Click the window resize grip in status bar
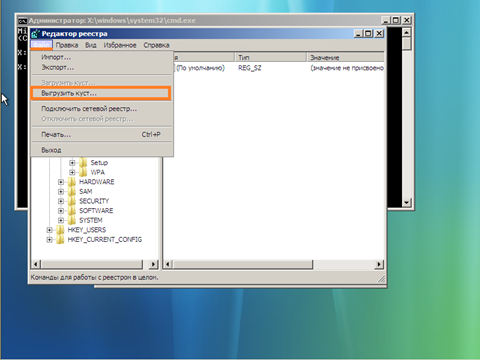Viewport: 480px width, 360px height. coord(381,279)
